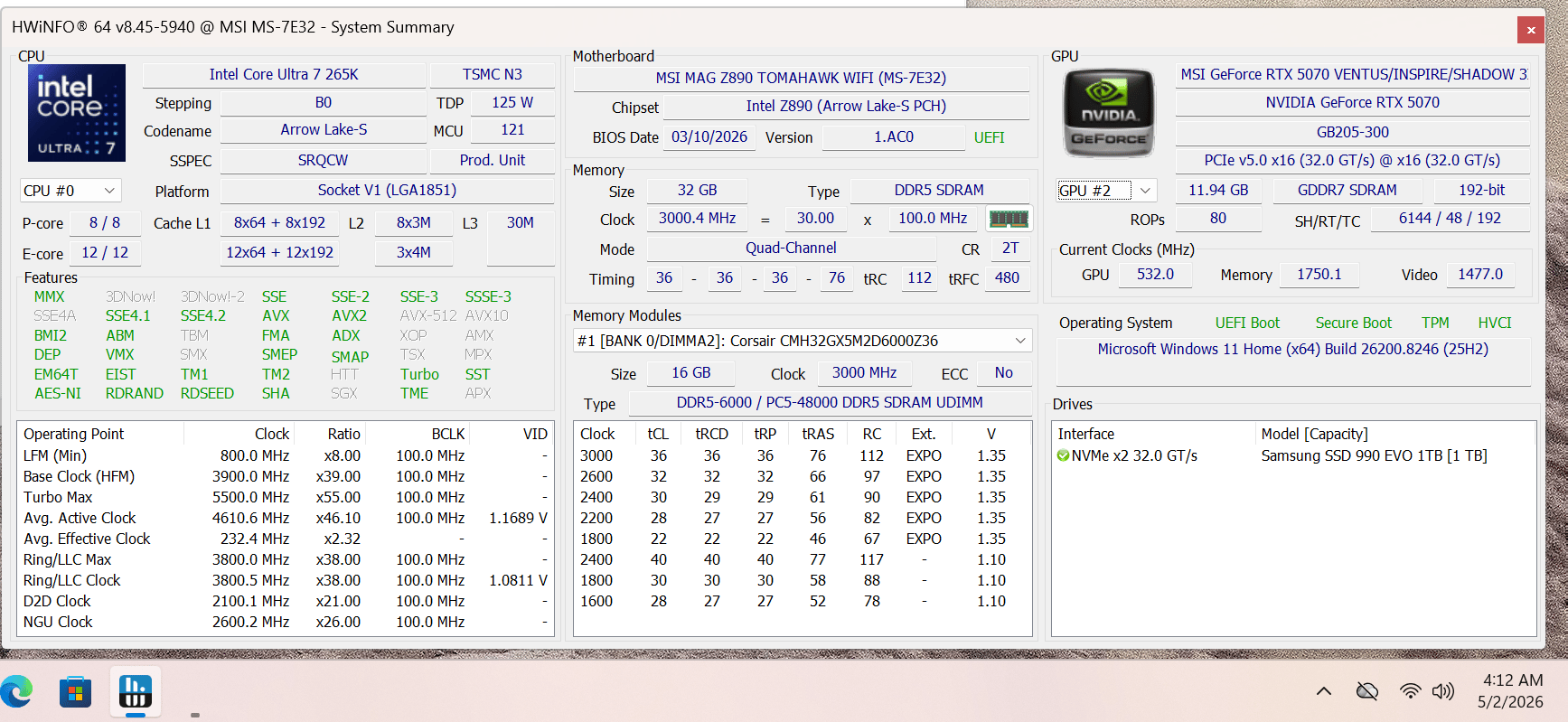Open Microsoft Store from the taskbar
This screenshot has height=722, width=1568.
tap(75, 693)
